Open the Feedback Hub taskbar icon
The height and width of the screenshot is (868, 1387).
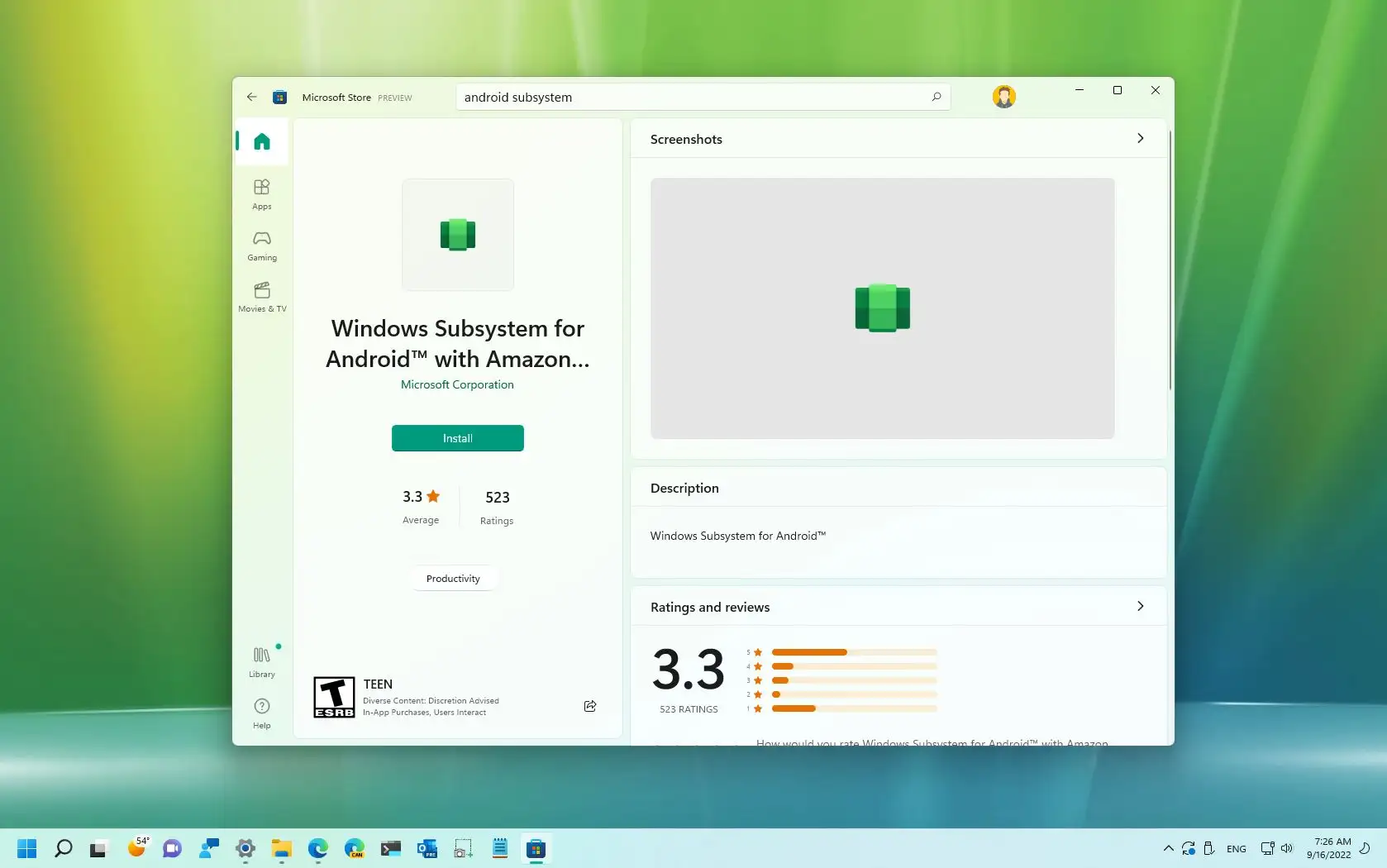coord(209,848)
